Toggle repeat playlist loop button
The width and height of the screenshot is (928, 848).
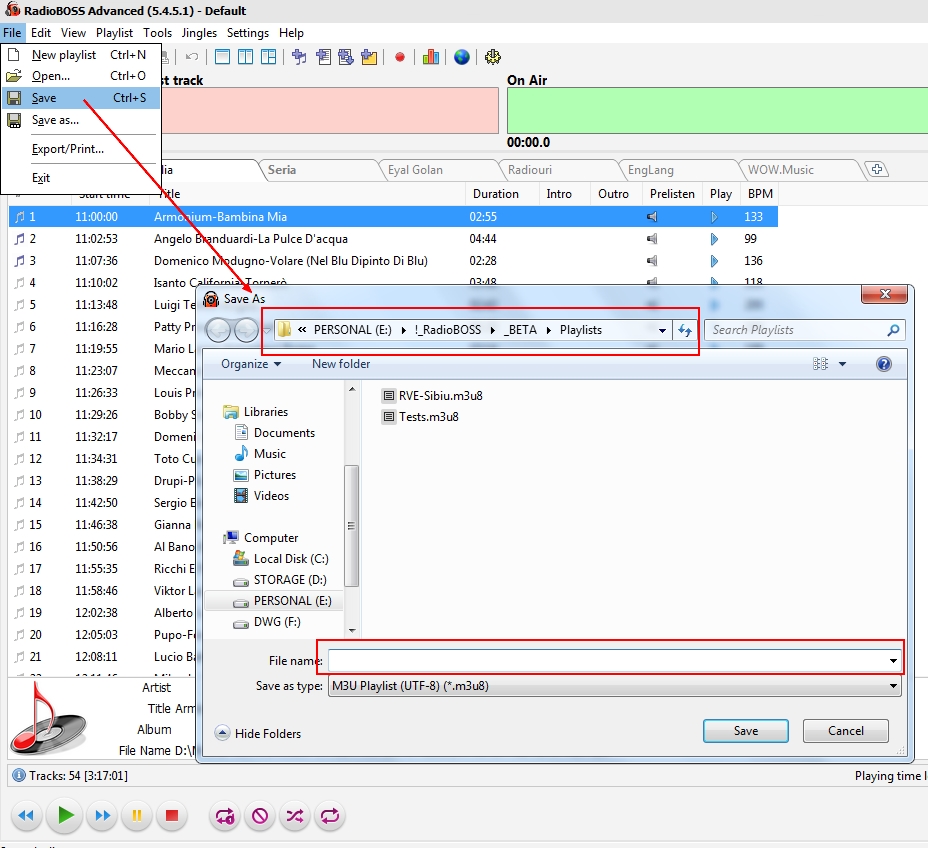330,815
